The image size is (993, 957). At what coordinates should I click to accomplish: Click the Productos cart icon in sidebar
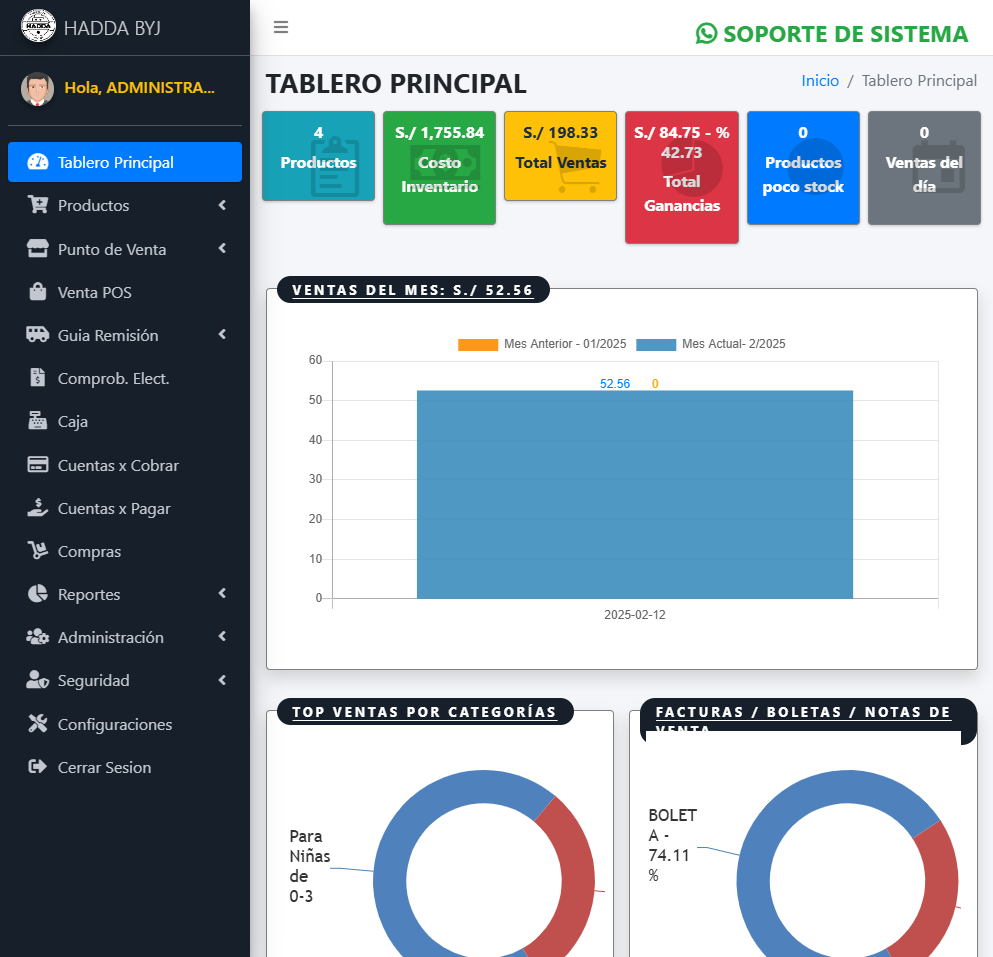click(38, 205)
